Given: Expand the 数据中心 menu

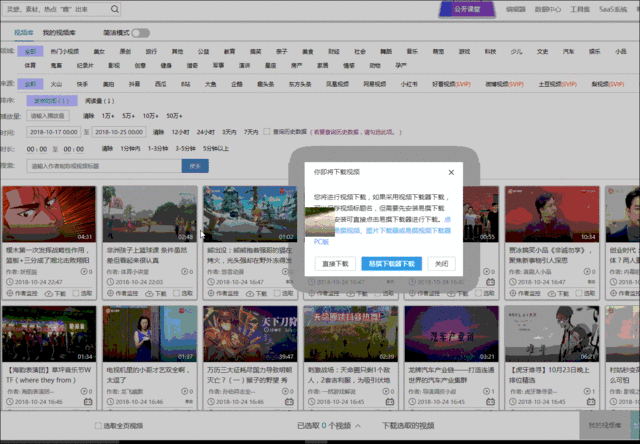Looking at the screenshot, I should click(549, 9).
